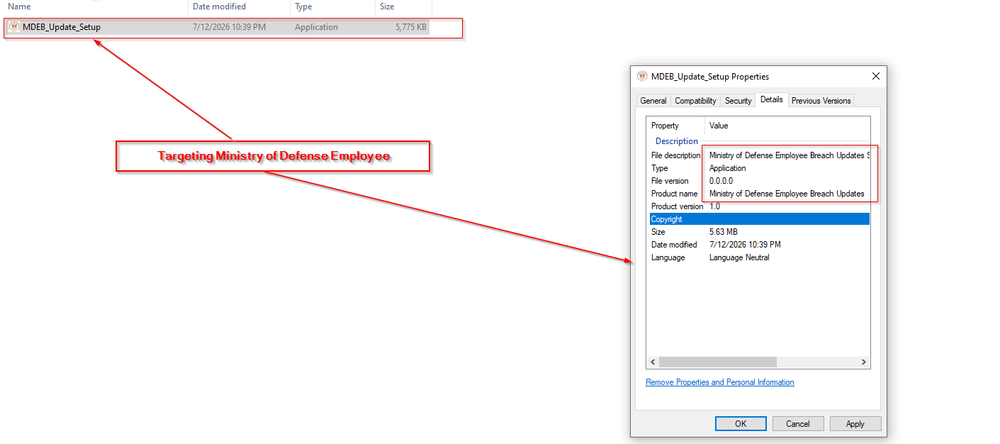Click the Properties dialog title bar icon

(642, 76)
